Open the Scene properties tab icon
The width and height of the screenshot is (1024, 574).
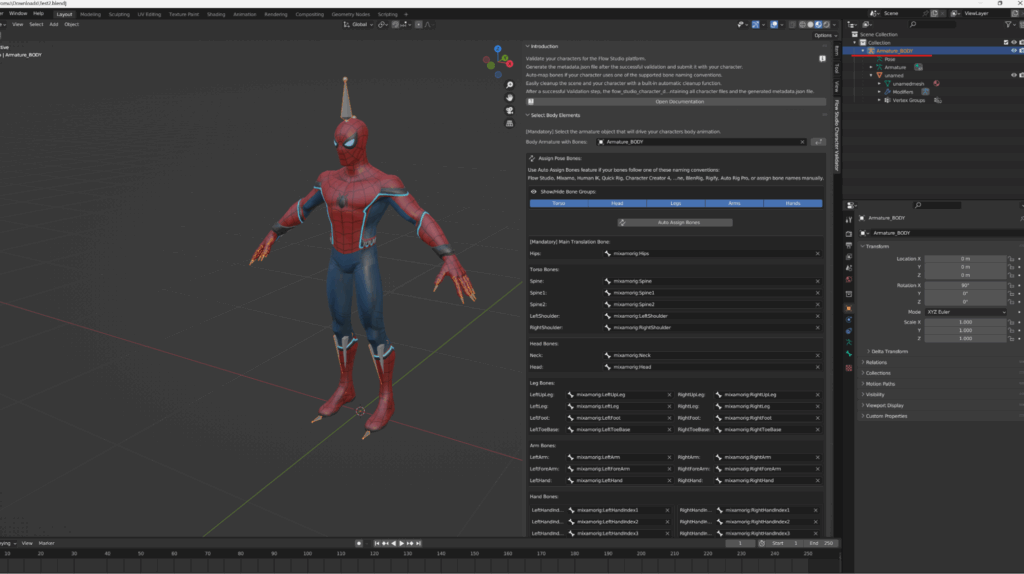(848, 268)
